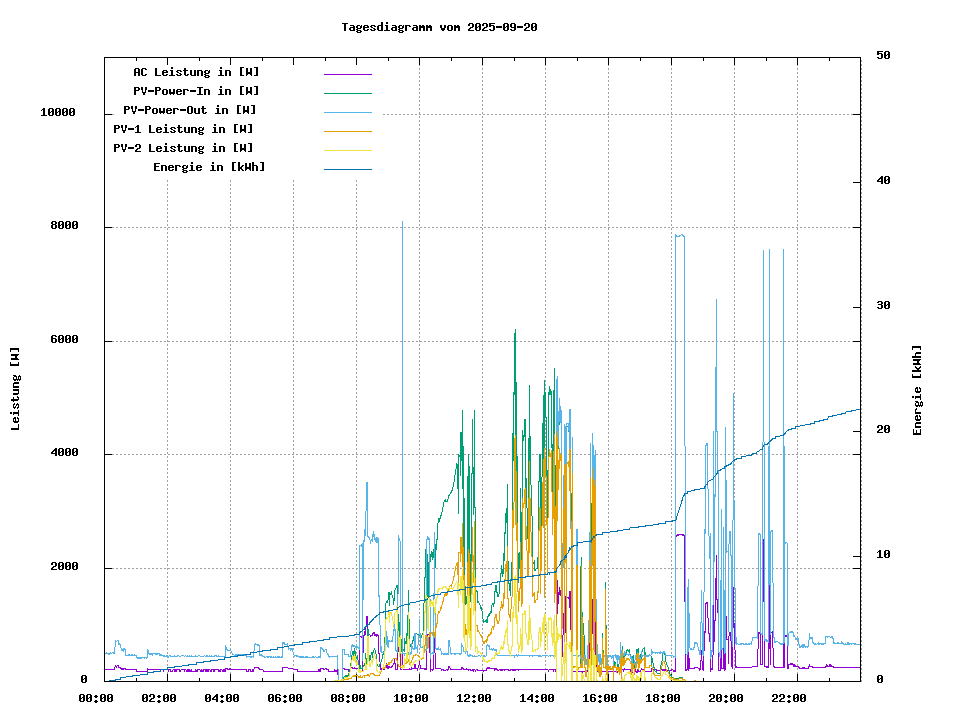This screenshot has width=960, height=720.
Task: Click the purple AC Leistung legend line
Action: point(347,74)
